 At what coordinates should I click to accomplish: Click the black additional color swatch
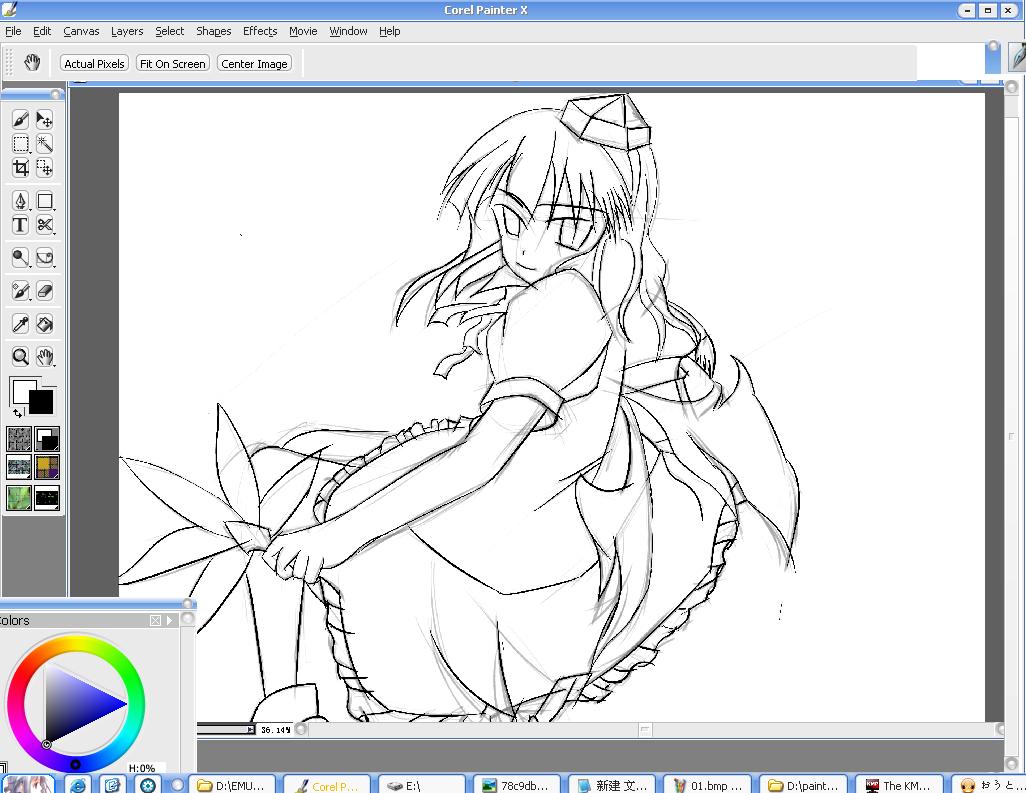(41, 402)
